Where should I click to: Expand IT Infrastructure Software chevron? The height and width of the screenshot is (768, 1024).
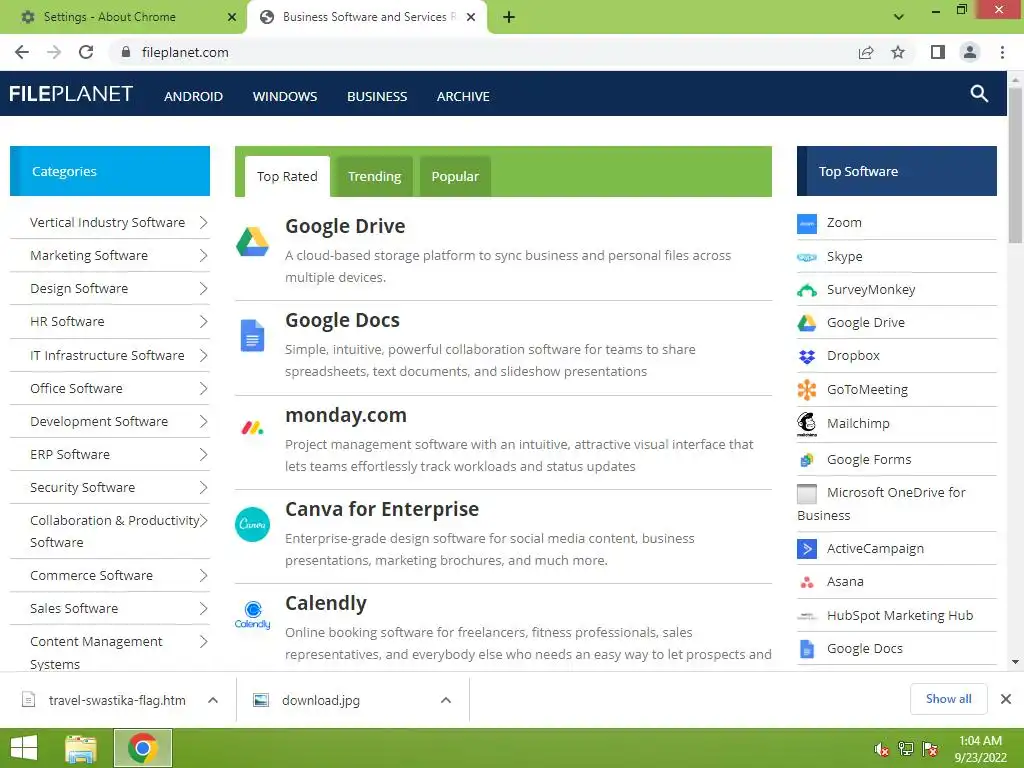(x=203, y=355)
